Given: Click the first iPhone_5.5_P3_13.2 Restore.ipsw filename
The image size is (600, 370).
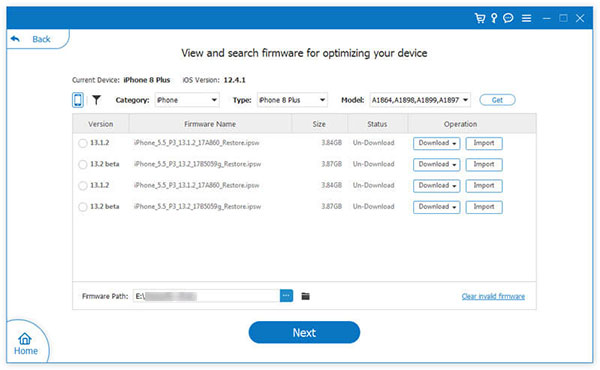Looking at the screenshot, I should pyautogui.click(x=197, y=164).
